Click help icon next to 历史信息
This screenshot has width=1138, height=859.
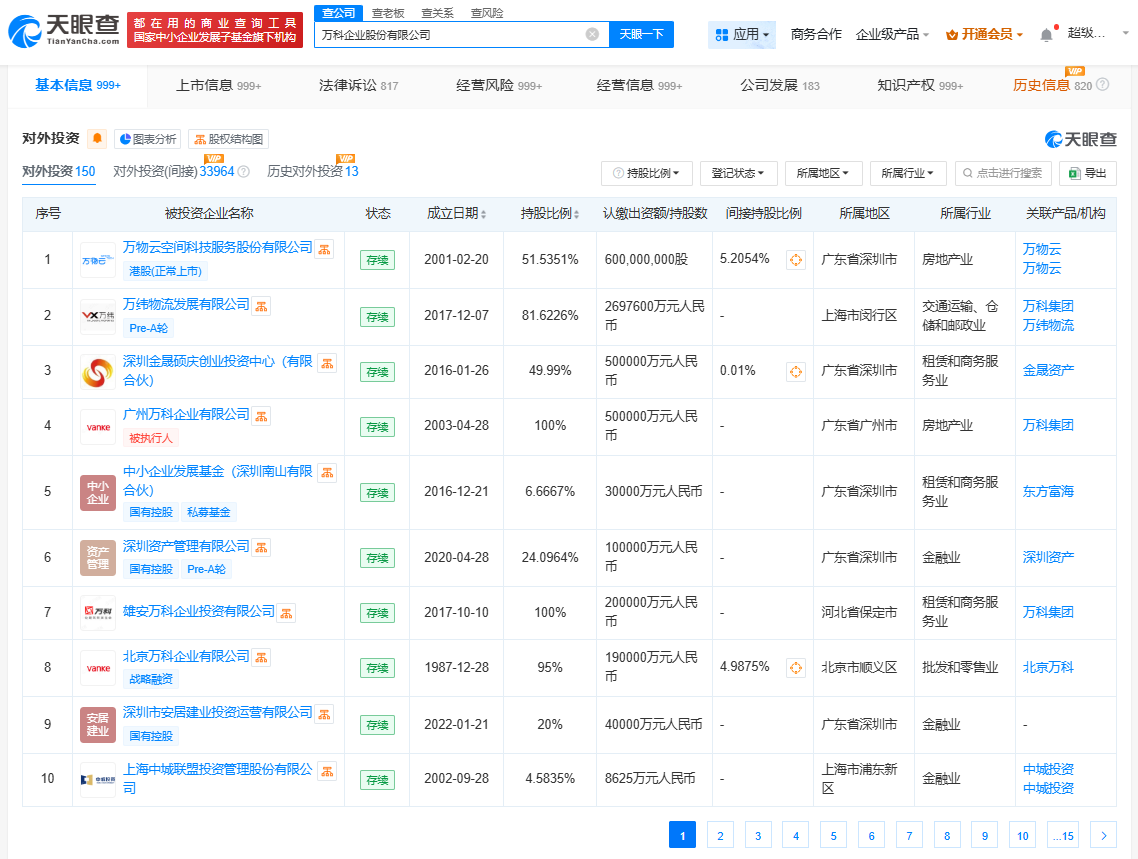[x=1102, y=85]
